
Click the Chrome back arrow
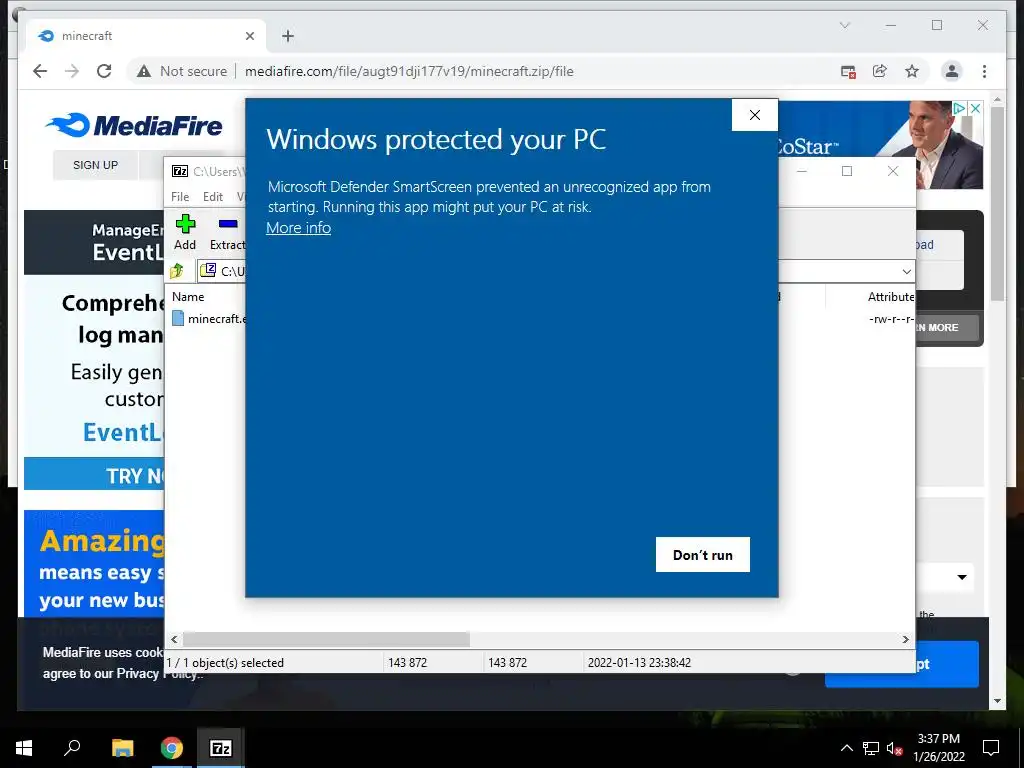[40, 71]
